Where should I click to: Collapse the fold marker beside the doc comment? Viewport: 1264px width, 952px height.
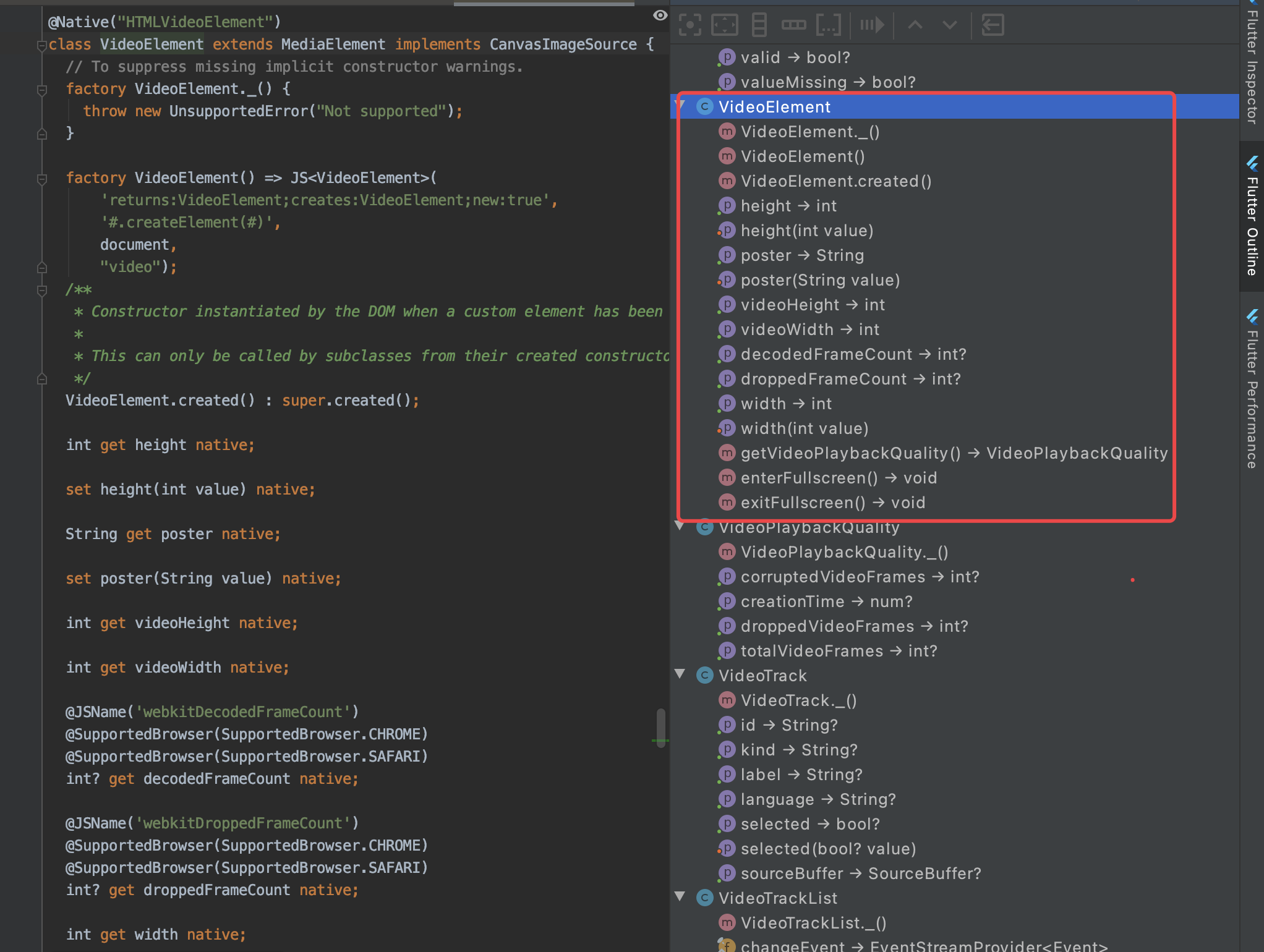click(x=41, y=289)
